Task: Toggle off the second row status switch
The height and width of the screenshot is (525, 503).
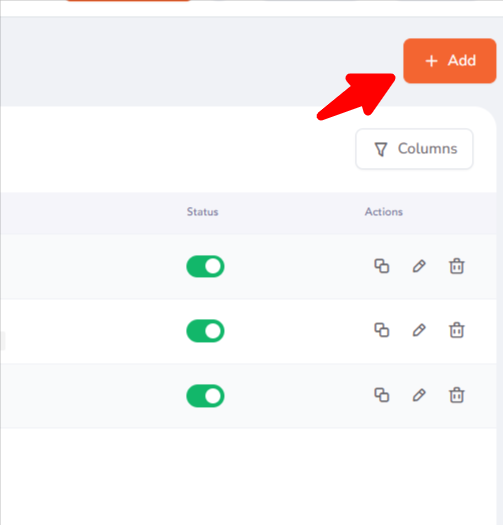Action: pos(205,331)
